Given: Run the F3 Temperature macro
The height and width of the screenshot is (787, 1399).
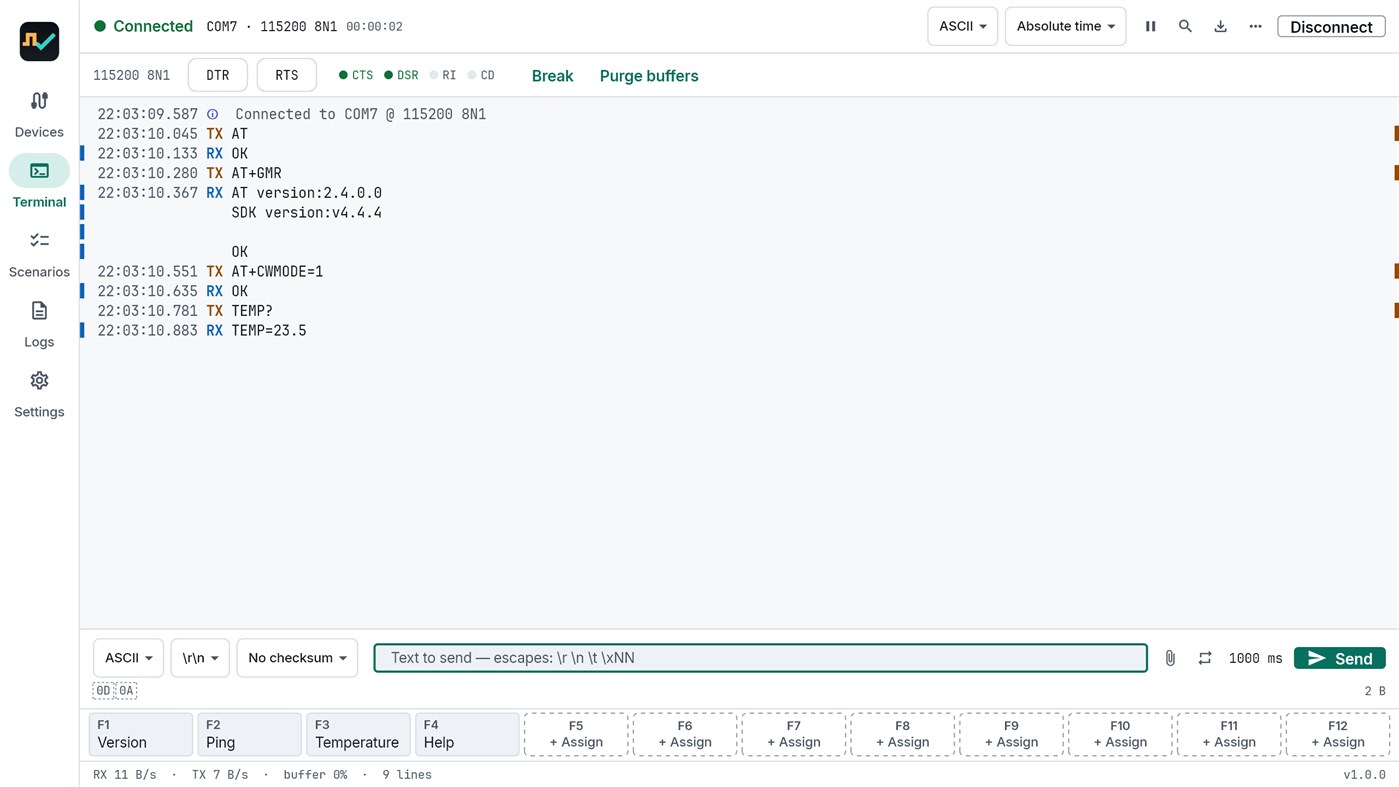Looking at the screenshot, I should click(357, 734).
